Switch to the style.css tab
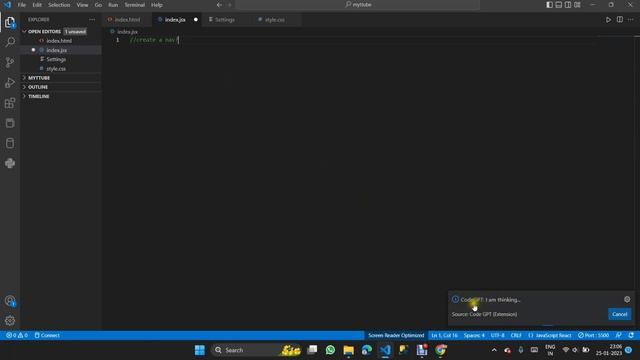This screenshot has width=640, height=360. (275, 20)
